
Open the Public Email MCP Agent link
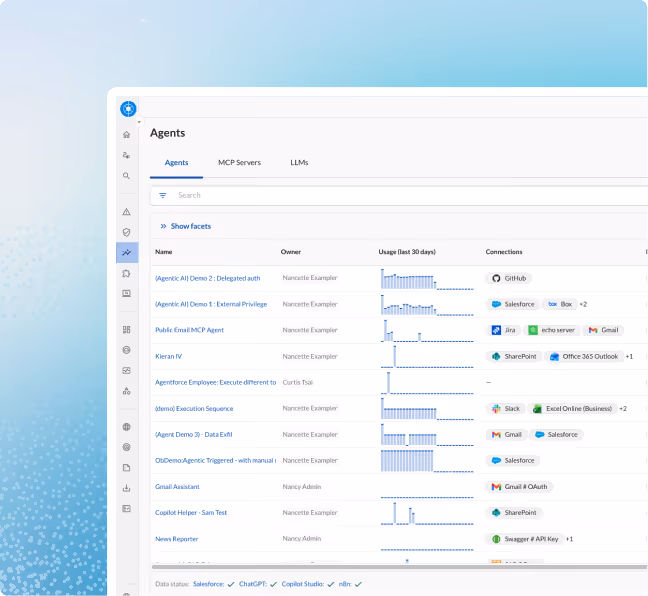189,330
